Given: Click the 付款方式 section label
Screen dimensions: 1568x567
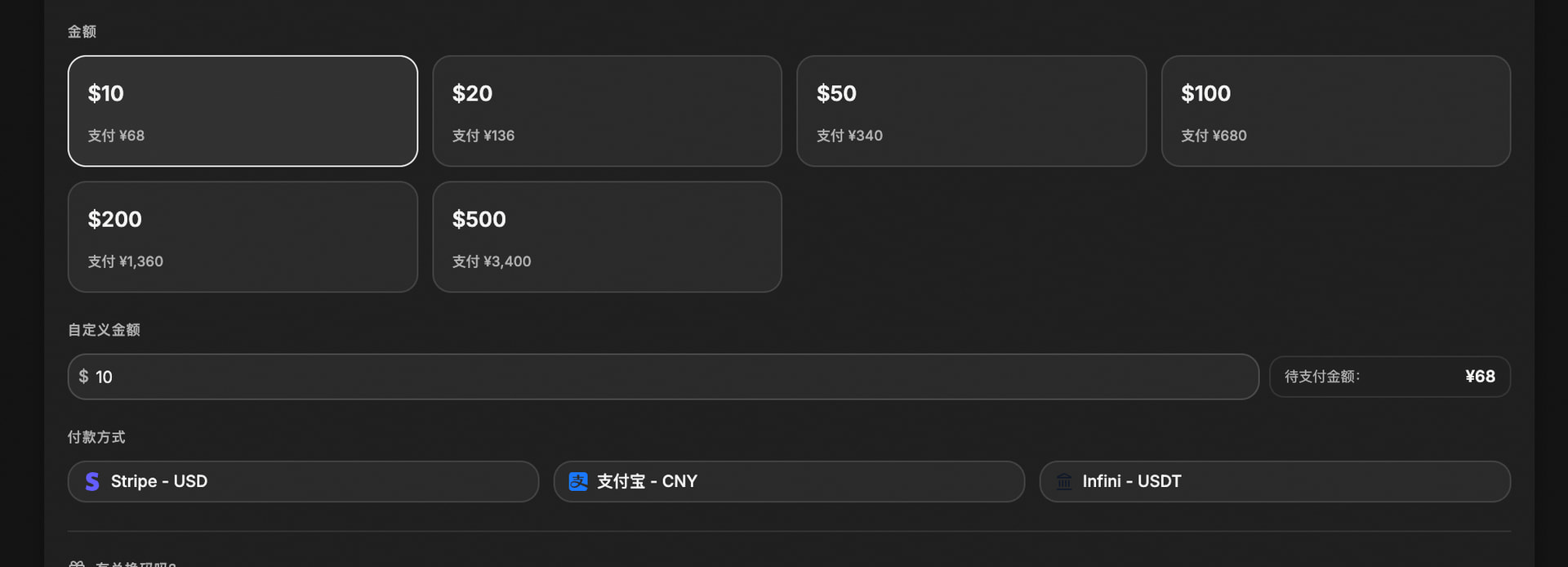Looking at the screenshot, I should [x=96, y=437].
